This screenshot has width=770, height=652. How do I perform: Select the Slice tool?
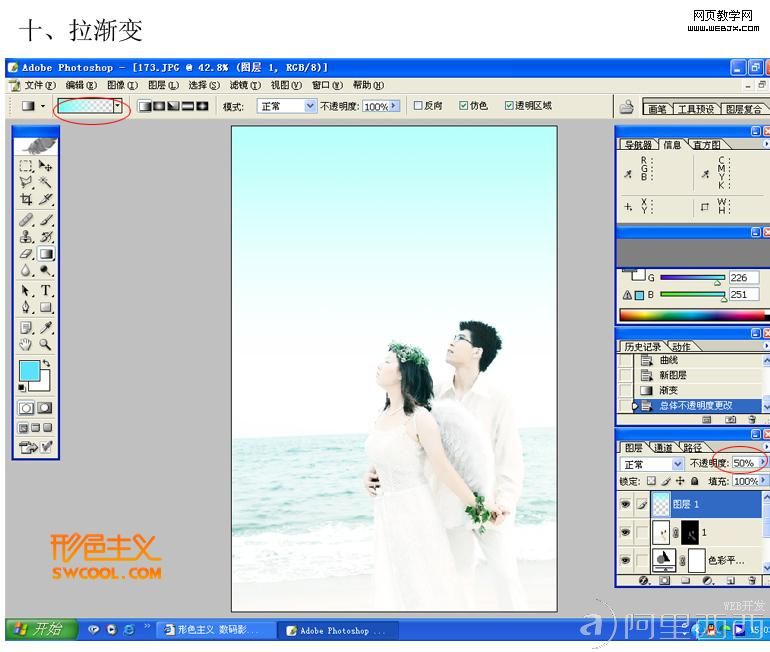[x=46, y=199]
